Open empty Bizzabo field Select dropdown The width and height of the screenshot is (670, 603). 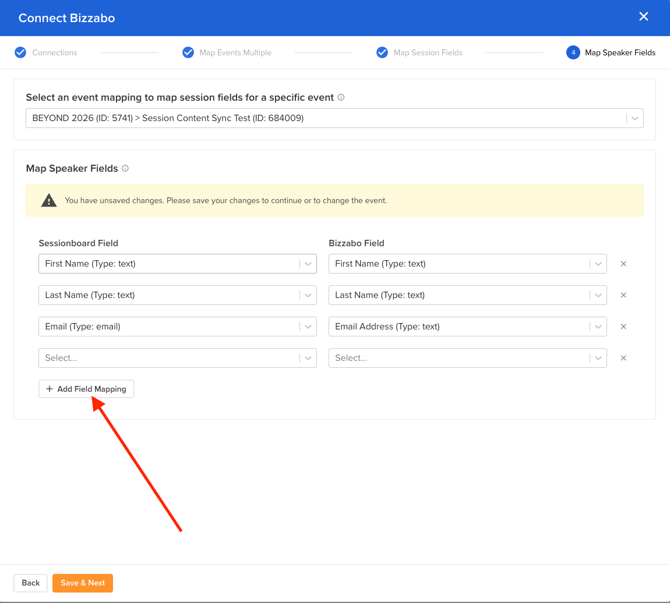pyautogui.click(x=467, y=358)
